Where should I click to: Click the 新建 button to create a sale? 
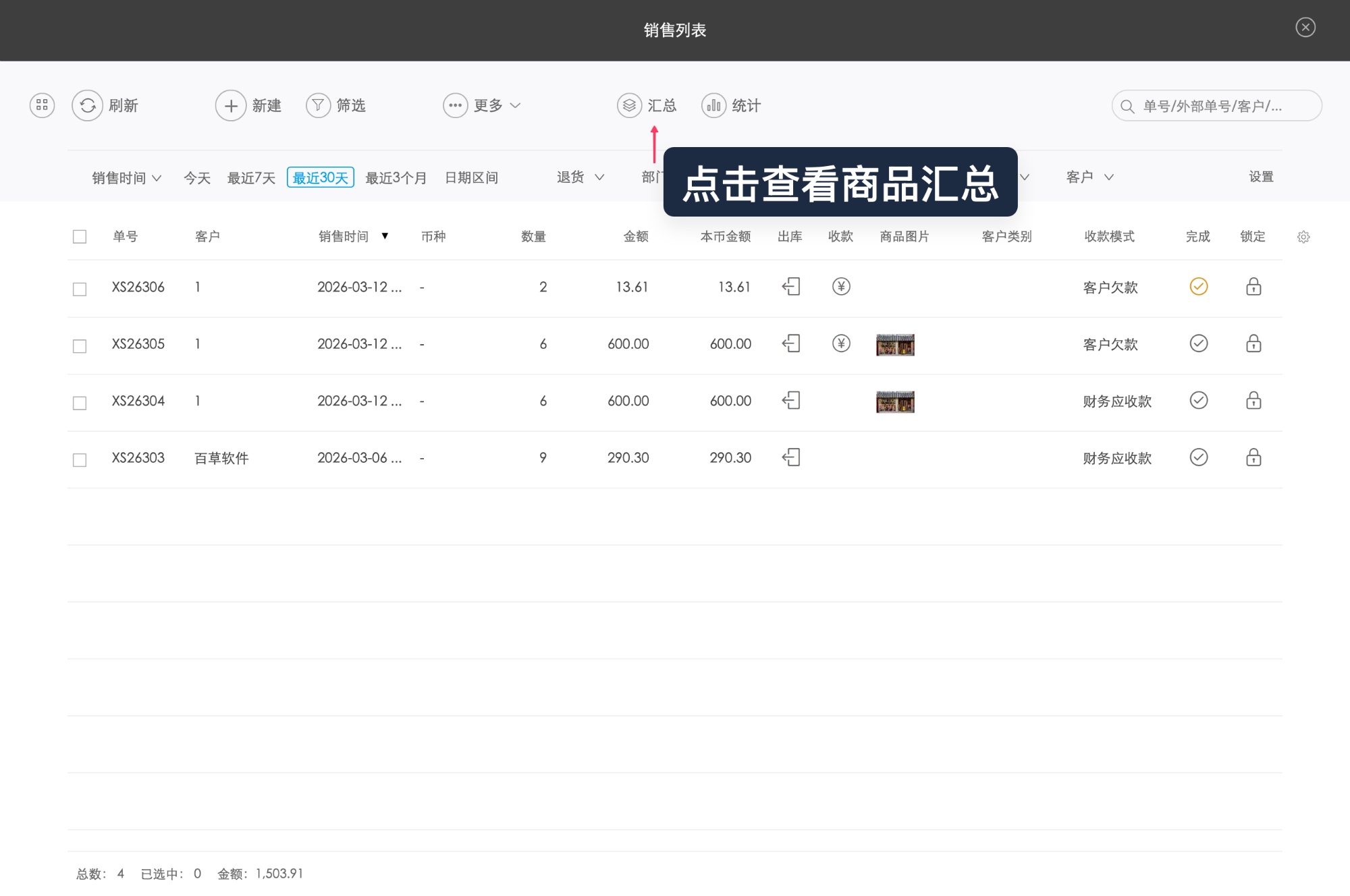pyautogui.click(x=248, y=105)
